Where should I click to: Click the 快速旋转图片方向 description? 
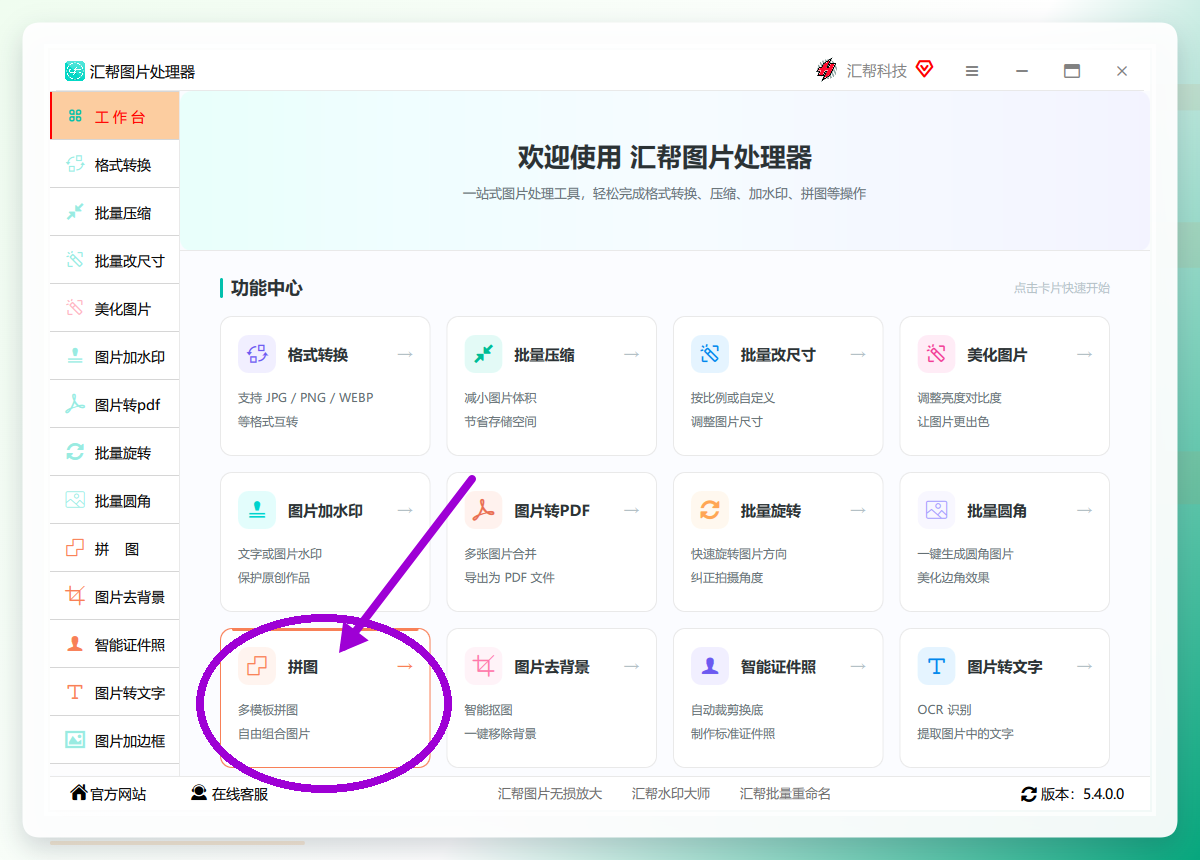pyautogui.click(x=739, y=553)
